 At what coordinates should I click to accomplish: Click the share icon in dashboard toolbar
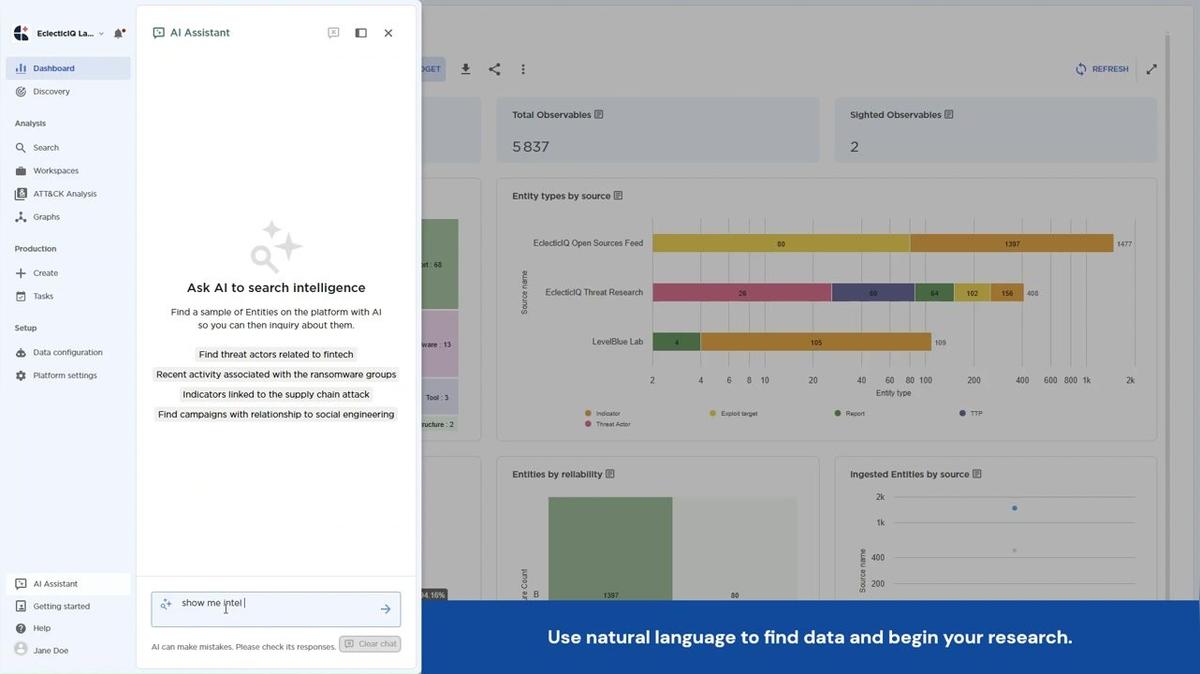point(494,69)
